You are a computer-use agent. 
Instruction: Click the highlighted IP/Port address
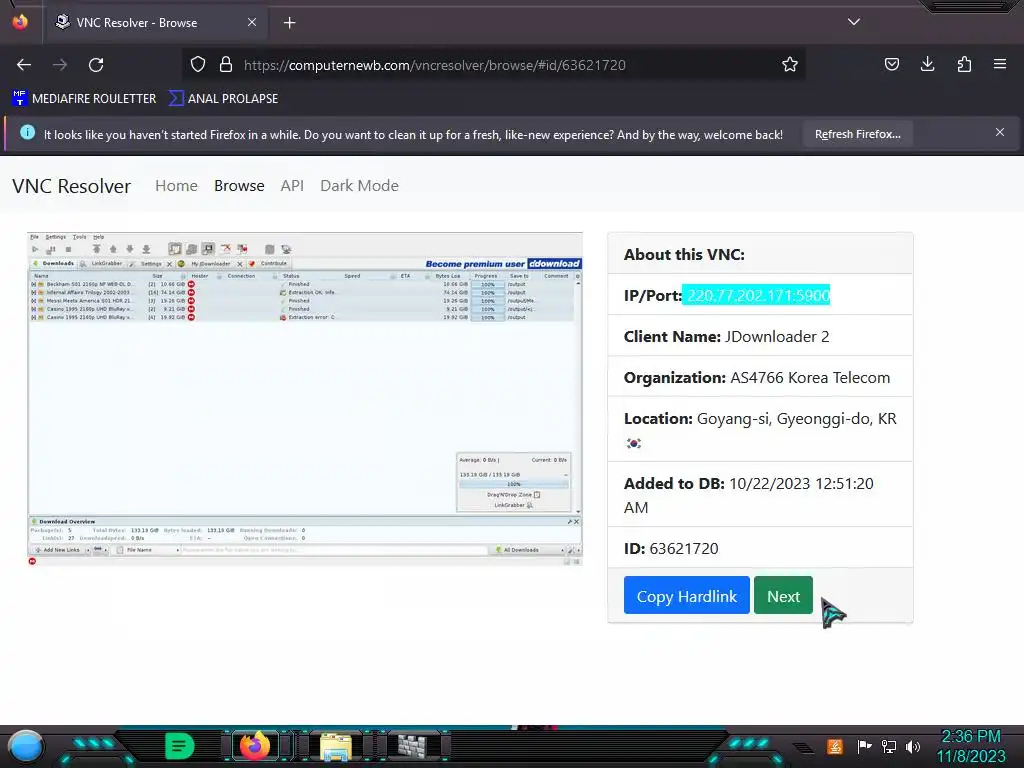[757, 295]
